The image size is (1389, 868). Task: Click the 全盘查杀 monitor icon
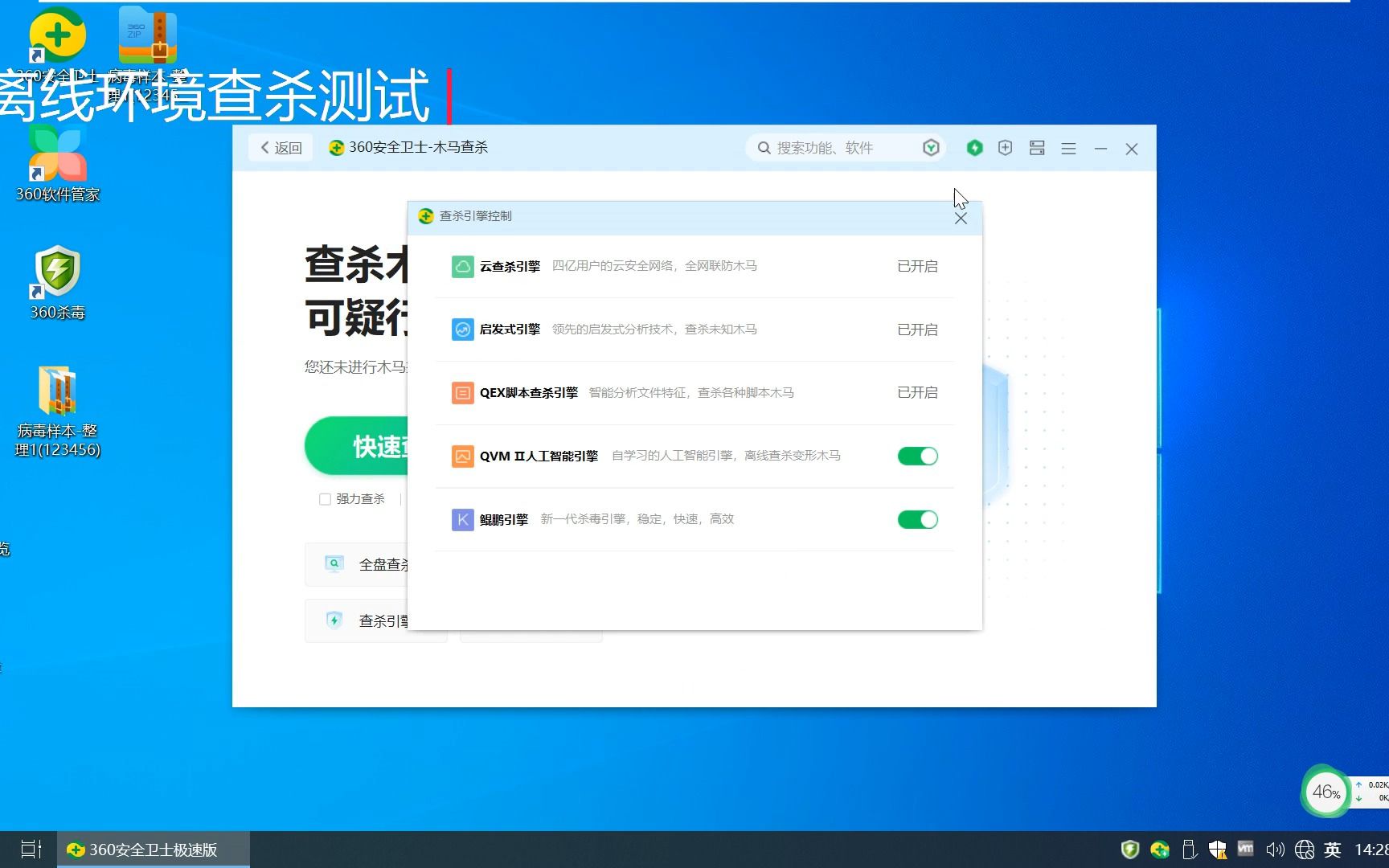pyautogui.click(x=334, y=563)
